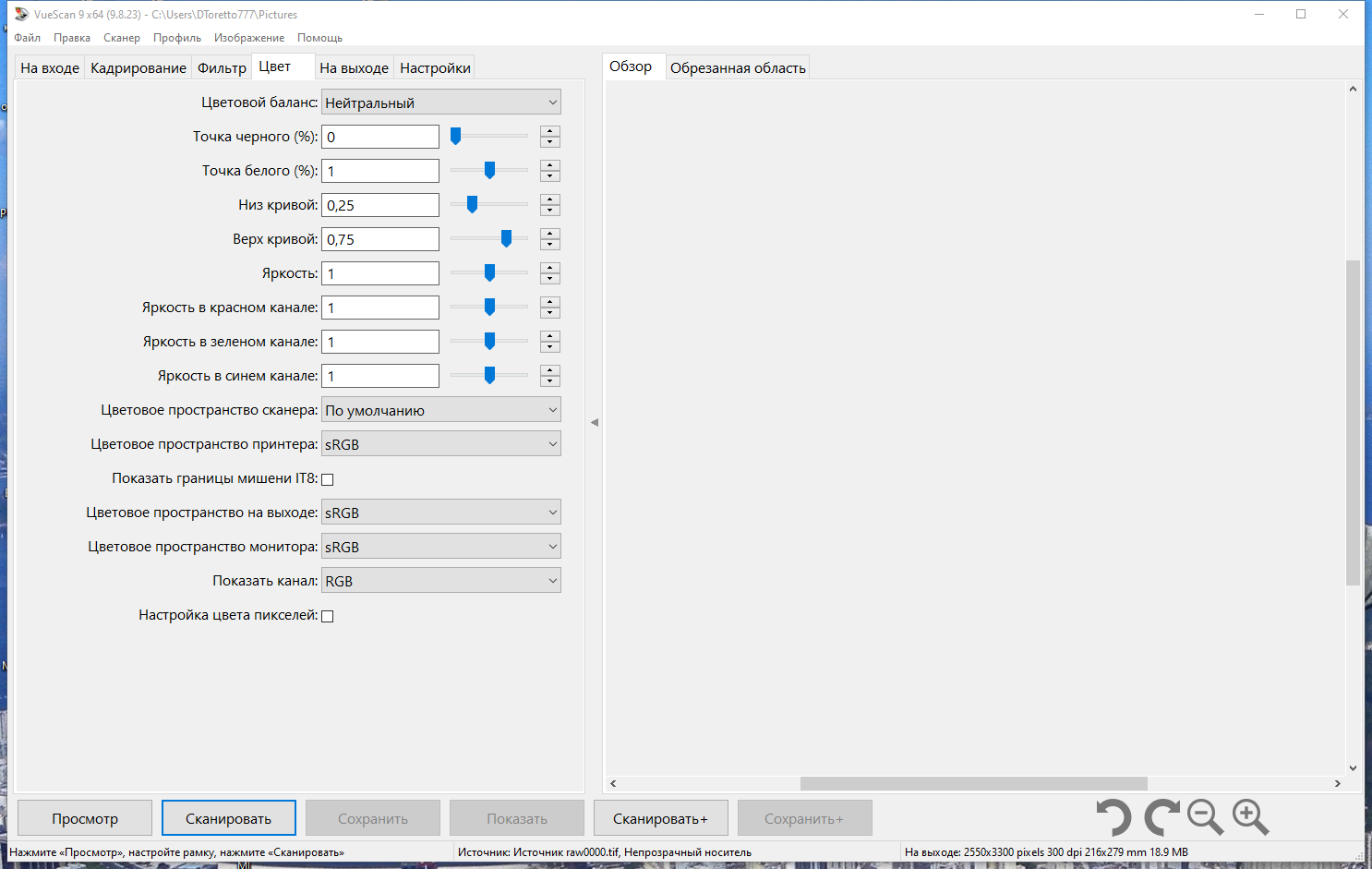This screenshot has height=869, width=1372.
Task: Click the Низ кривой field showing 0,25
Action: [380, 205]
